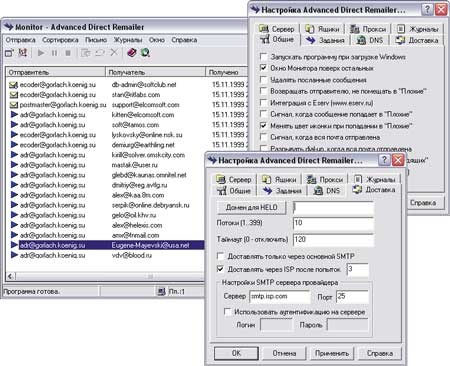Click the Порт field showing 25
The height and width of the screenshot is (366, 450).
click(x=352, y=296)
